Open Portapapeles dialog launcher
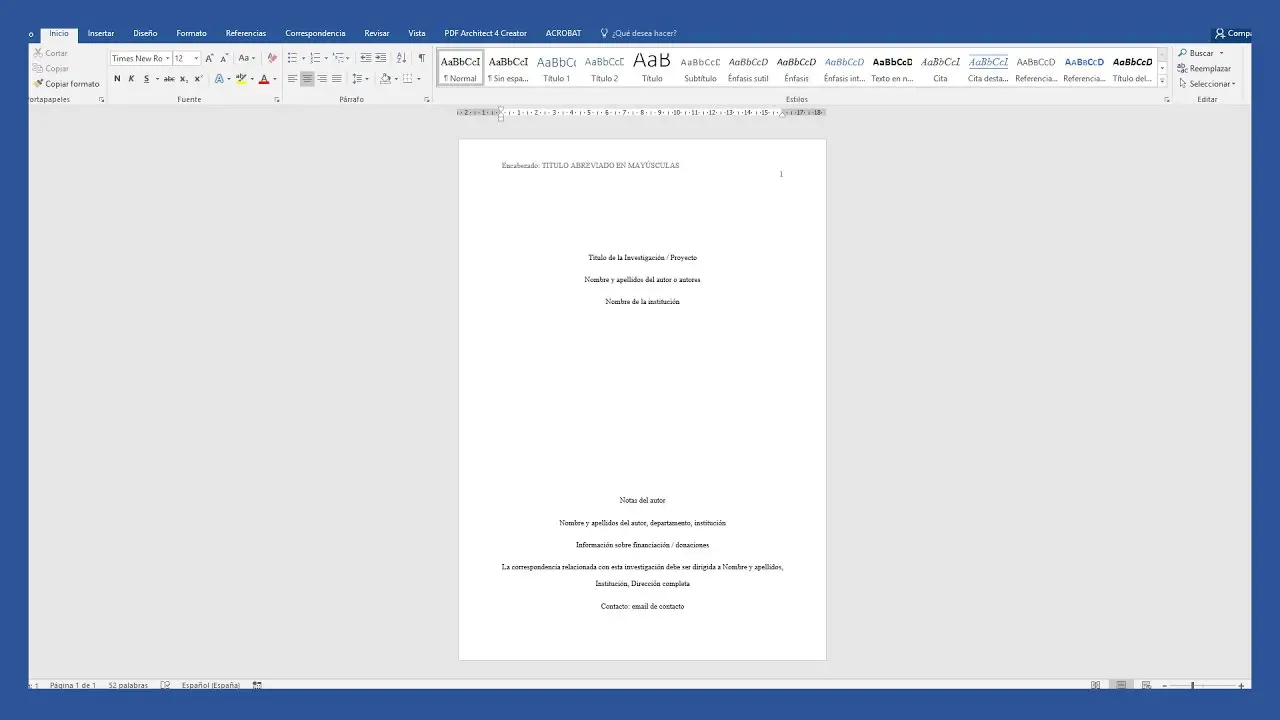The image size is (1280, 720). 102,100
